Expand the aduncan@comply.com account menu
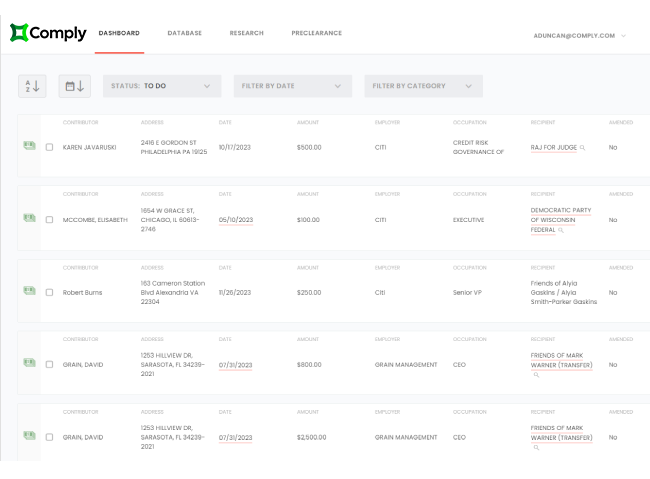This screenshot has height=479, width=650. (x=580, y=36)
